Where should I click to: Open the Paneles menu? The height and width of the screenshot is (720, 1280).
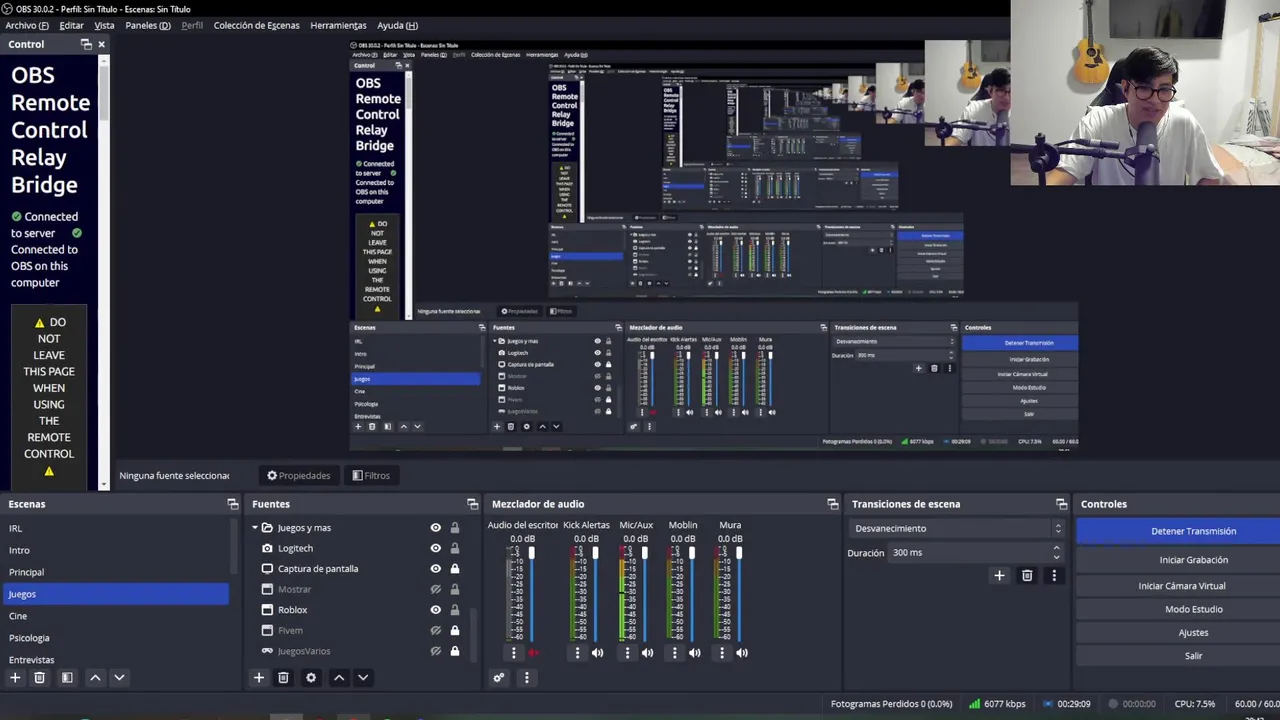pos(148,25)
